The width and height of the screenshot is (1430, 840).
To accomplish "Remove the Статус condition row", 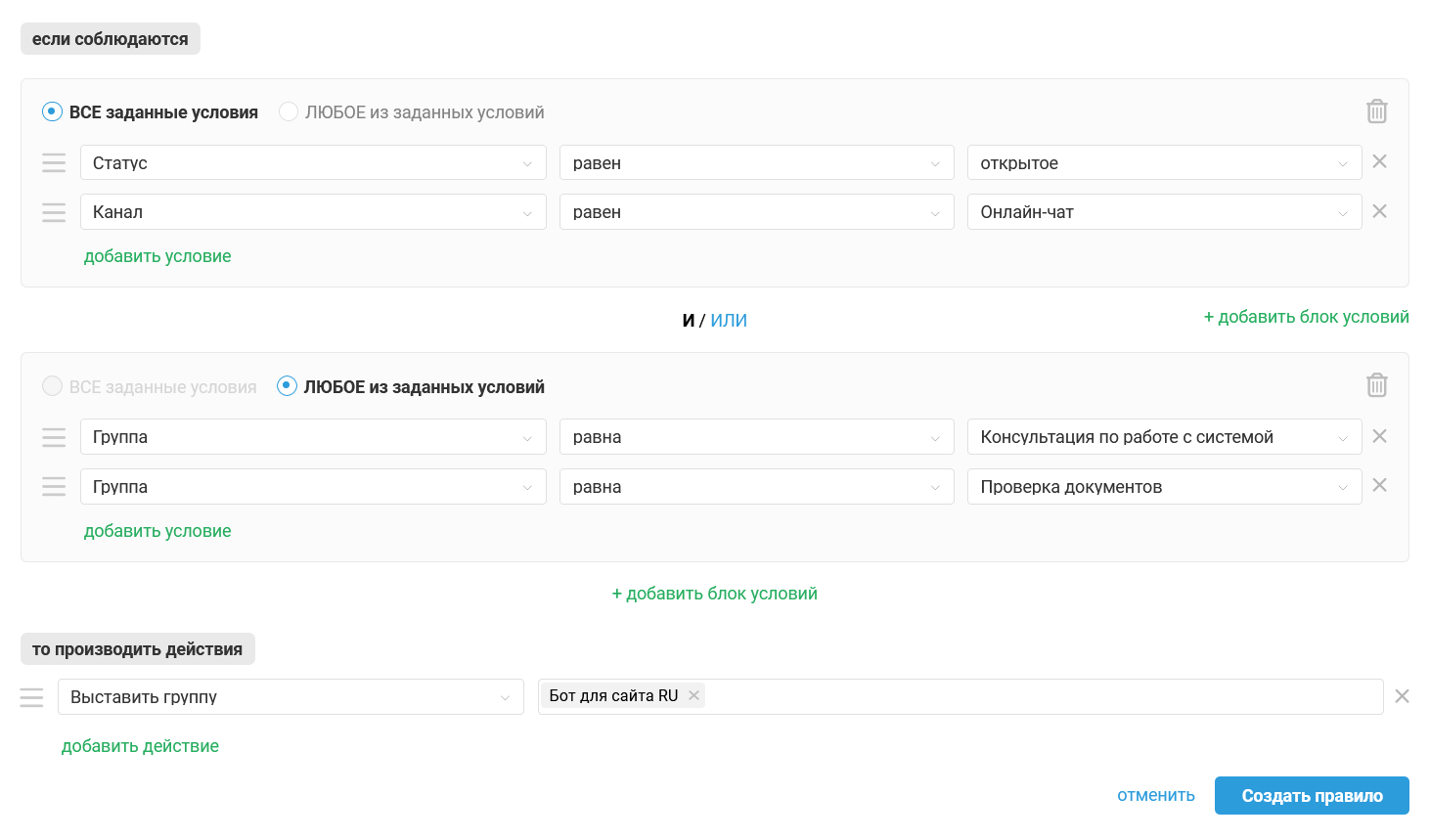I will tap(1379, 161).
